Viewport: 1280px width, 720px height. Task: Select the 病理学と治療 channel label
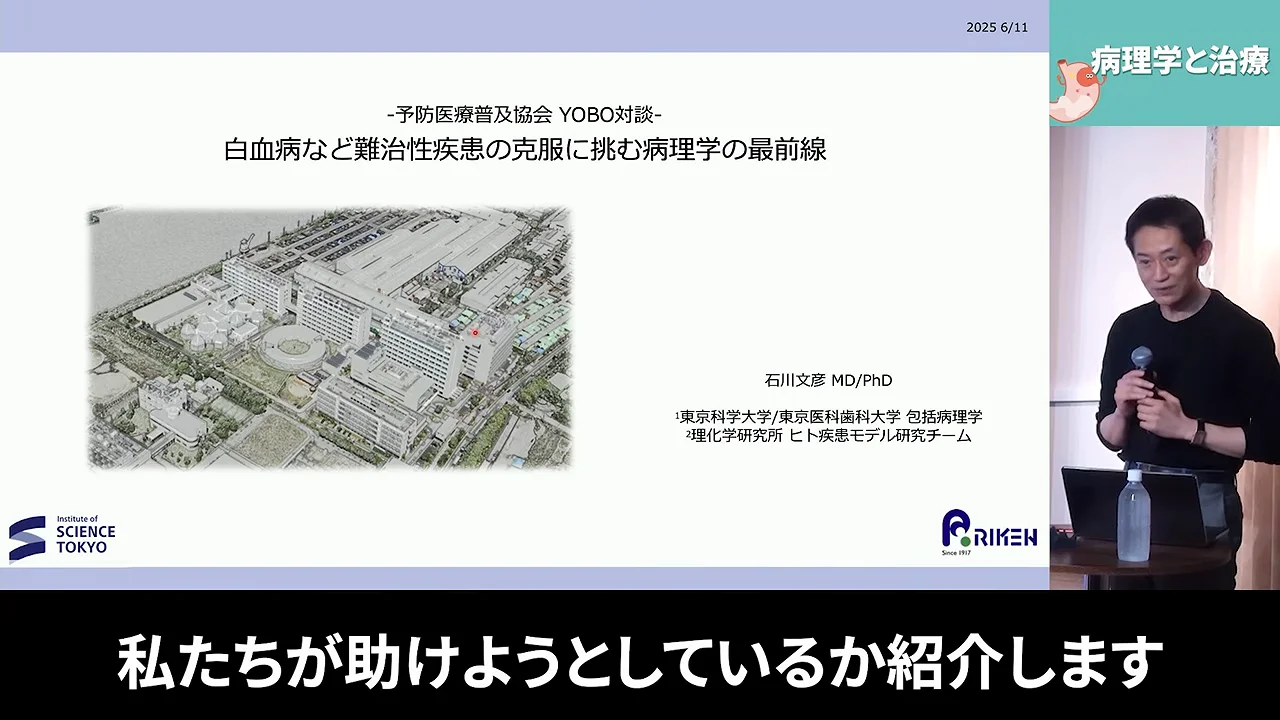pos(1180,61)
